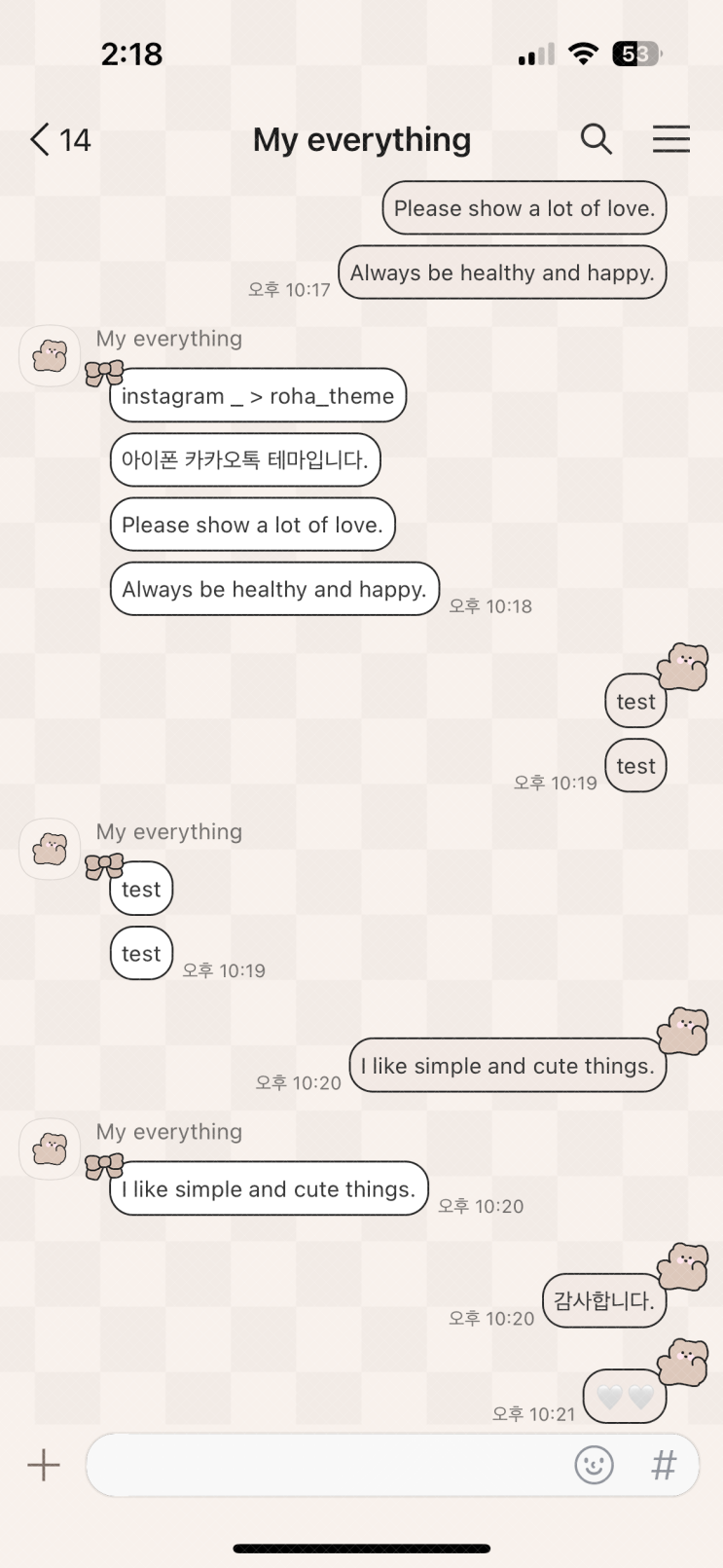This screenshot has height=1568, width=723.
Task: Tap profile bear avatar above test messages
Action: coord(50,849)
